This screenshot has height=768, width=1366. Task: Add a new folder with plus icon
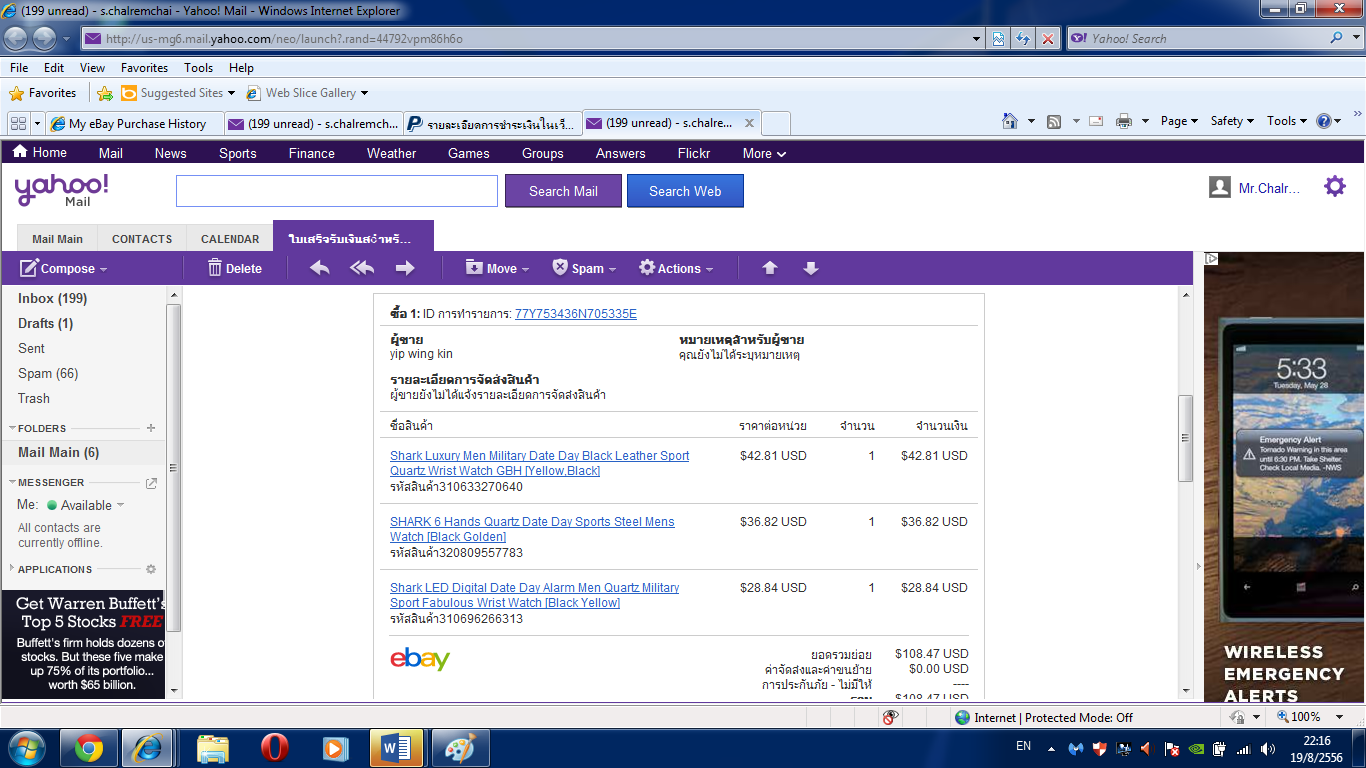[151, 428]
